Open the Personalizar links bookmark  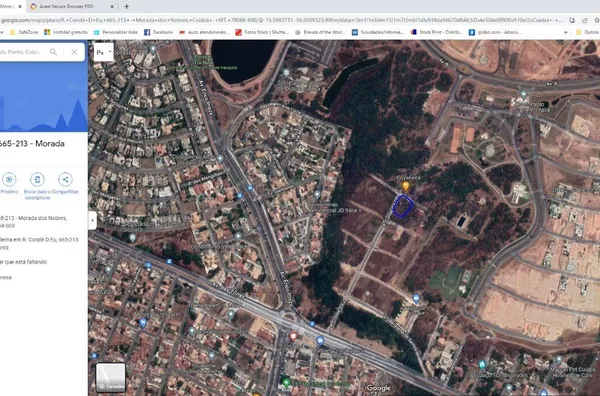tap(116, 33)
